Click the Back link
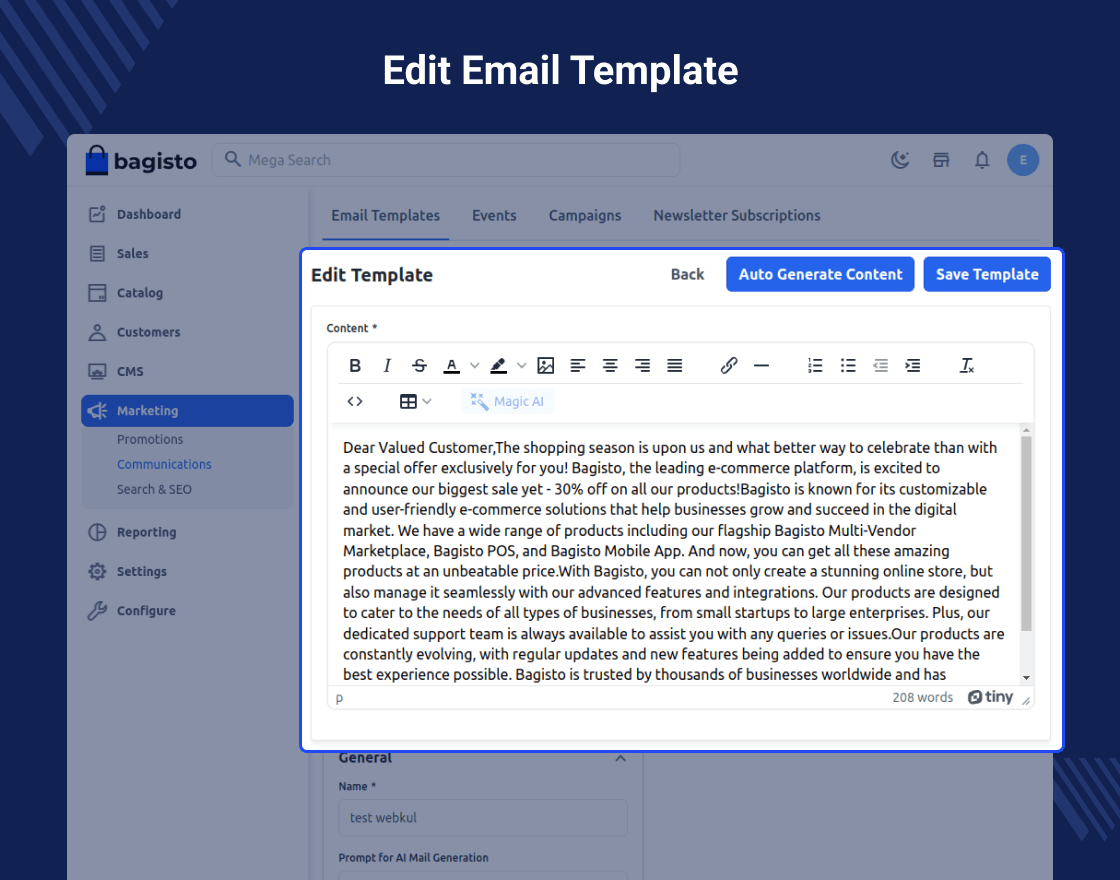 687,274
